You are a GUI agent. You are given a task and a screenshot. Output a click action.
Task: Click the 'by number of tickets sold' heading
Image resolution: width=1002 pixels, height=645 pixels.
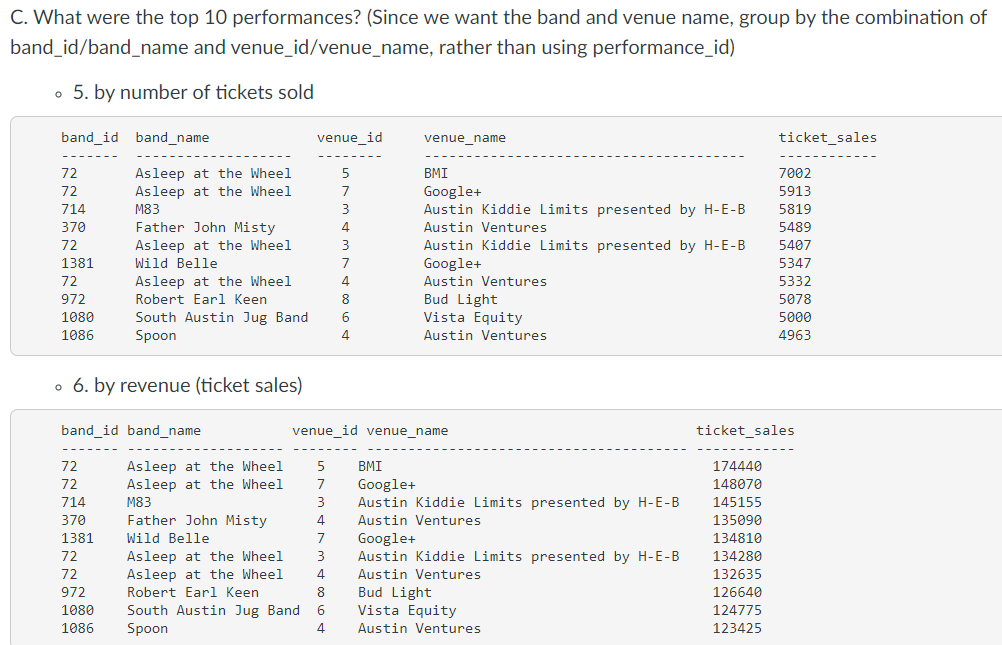tap(193, 93)
